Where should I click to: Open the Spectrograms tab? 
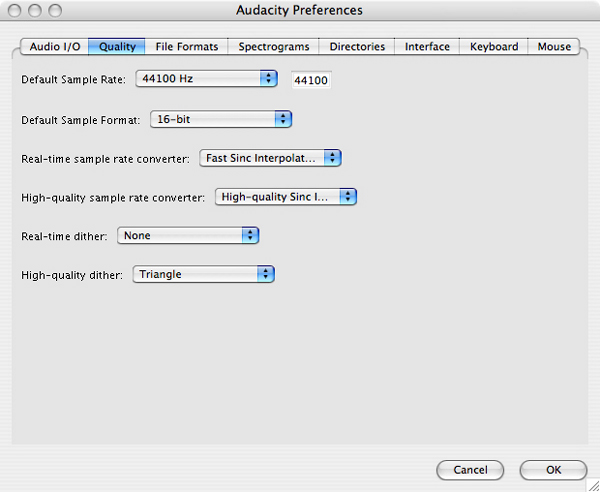click(x=274, y=47)
